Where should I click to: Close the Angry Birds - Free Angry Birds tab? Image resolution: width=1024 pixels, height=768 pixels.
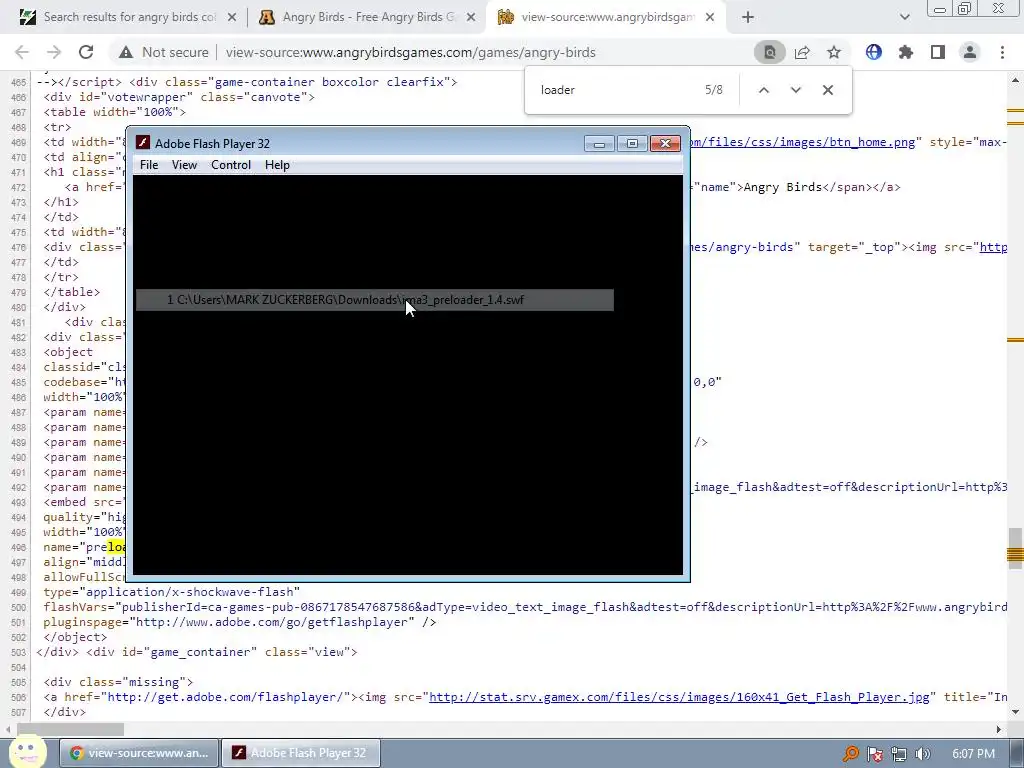tap(471, 18)
